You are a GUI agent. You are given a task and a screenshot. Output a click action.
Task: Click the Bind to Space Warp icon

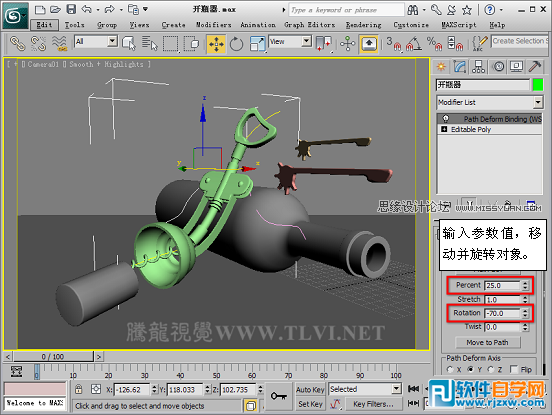[59, 43]
